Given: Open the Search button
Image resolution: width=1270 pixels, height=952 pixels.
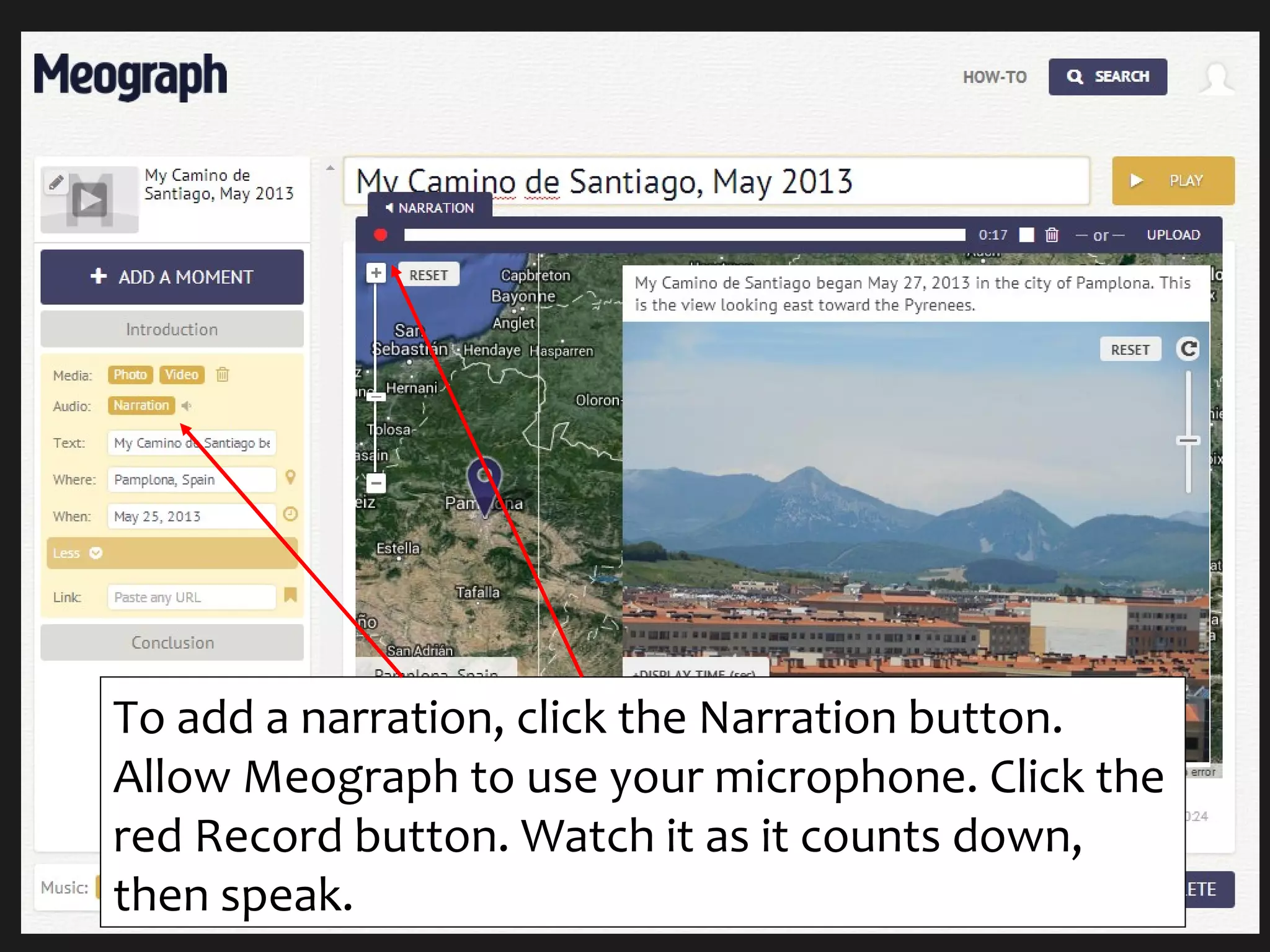Looking at the screenshot, I should pyautogui.click(x=1108, y=77).
